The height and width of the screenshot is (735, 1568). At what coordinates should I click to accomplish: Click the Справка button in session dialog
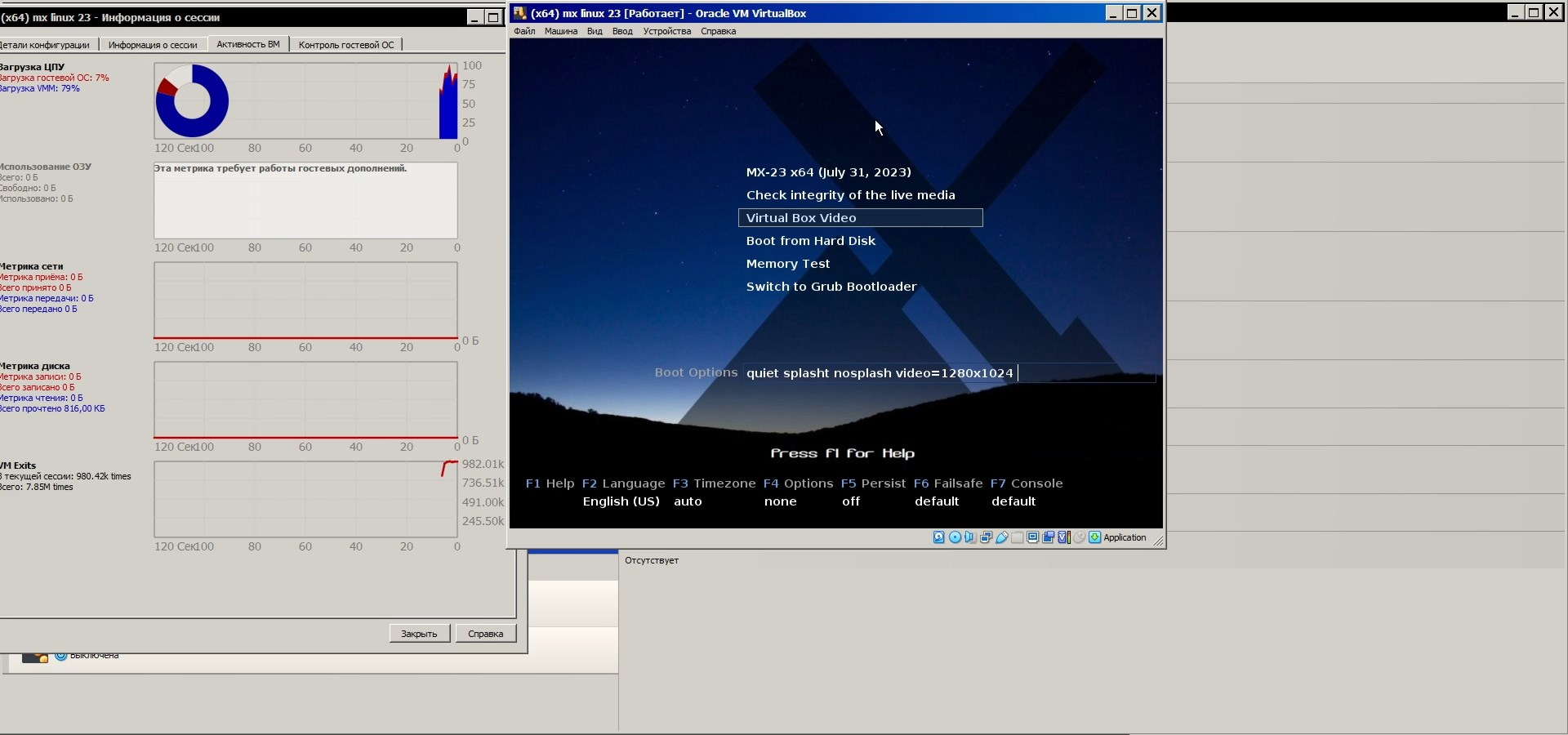click(x=485, y=634)
